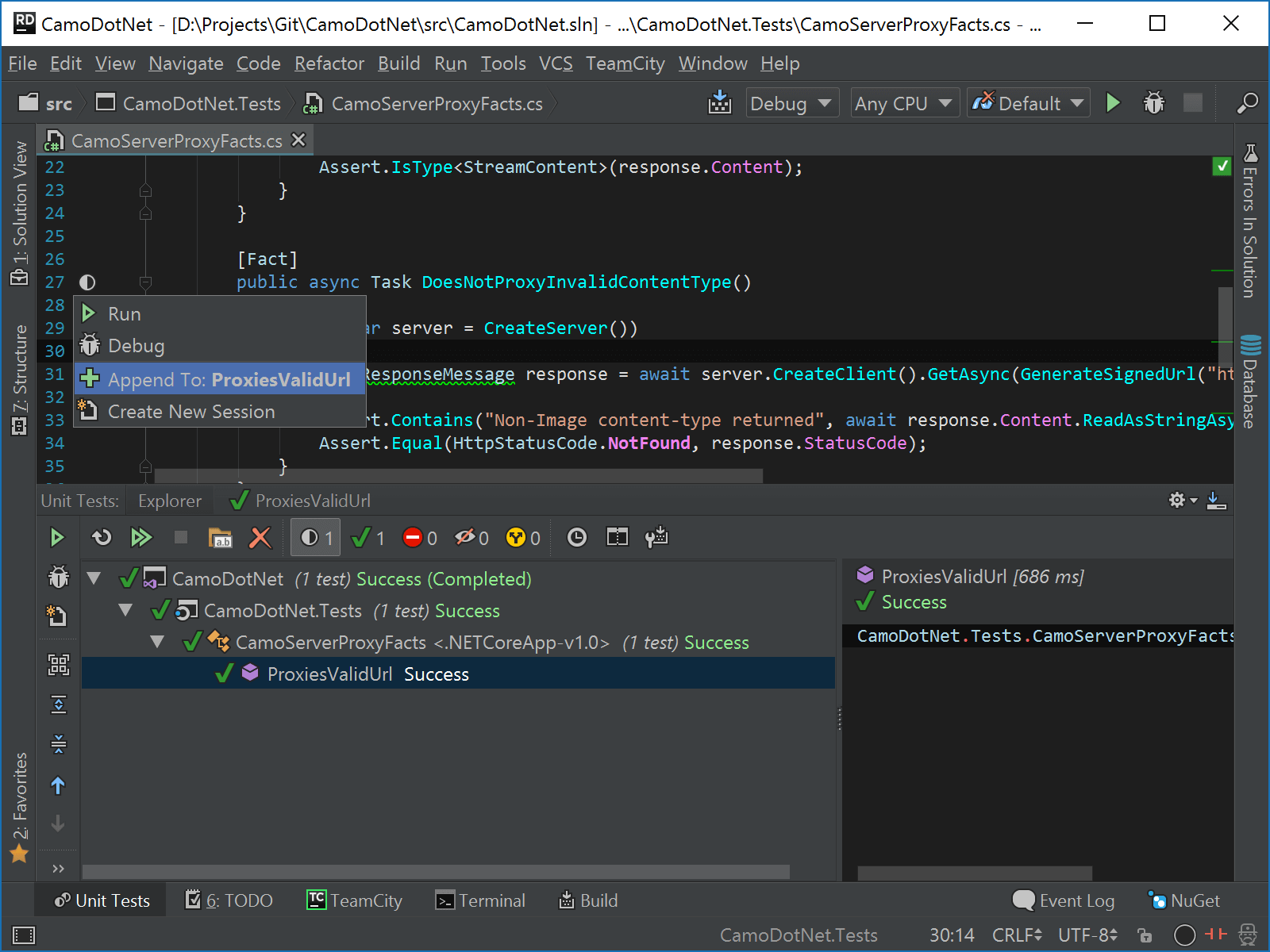Open the Build tool window
The height and width of the screenshot is (952, 1270).
click(588, 900)
